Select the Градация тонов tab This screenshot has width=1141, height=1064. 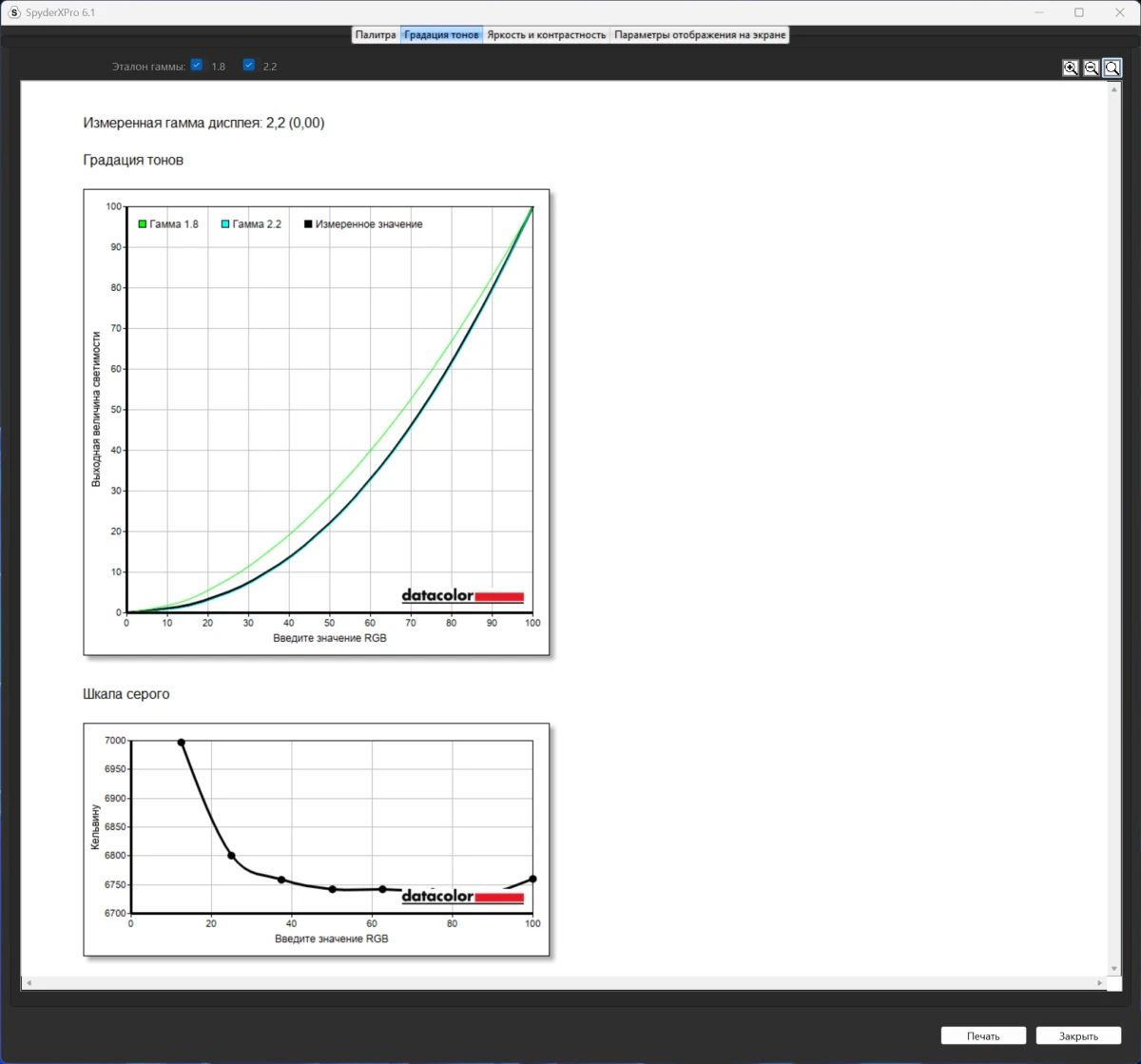[x=441, y=35]
